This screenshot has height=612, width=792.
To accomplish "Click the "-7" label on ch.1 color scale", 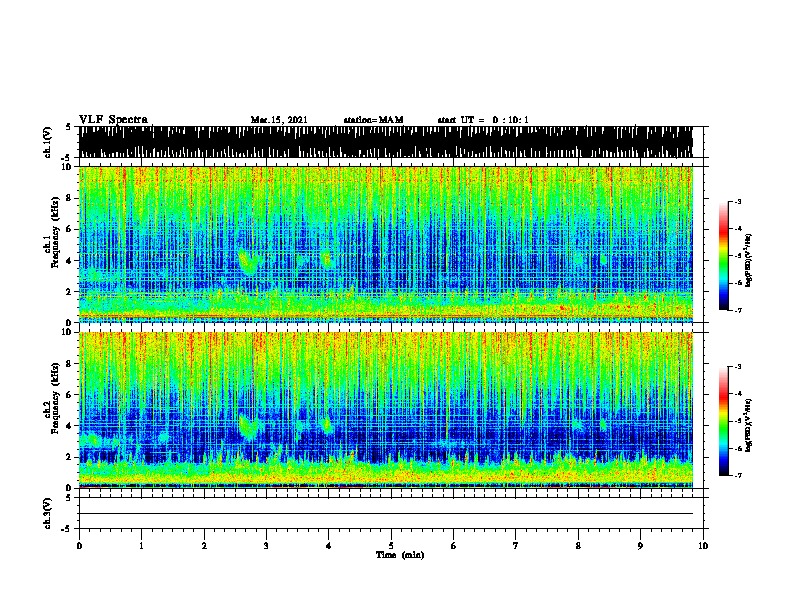I will click(x=737, y=310).
